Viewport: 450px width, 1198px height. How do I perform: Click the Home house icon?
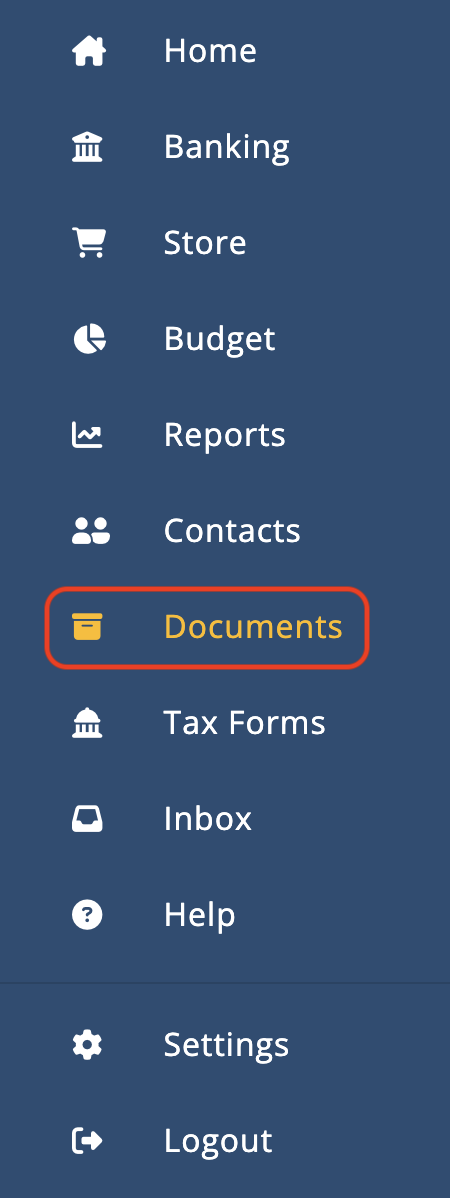89,51
